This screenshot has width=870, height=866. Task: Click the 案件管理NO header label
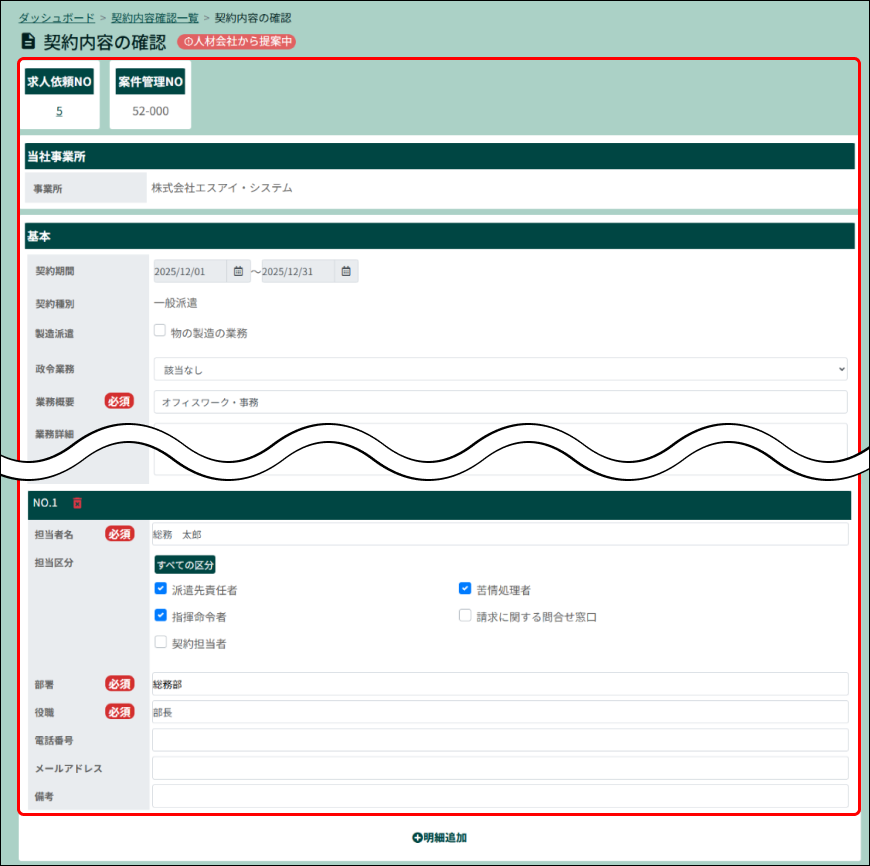(x=150, y=82)
